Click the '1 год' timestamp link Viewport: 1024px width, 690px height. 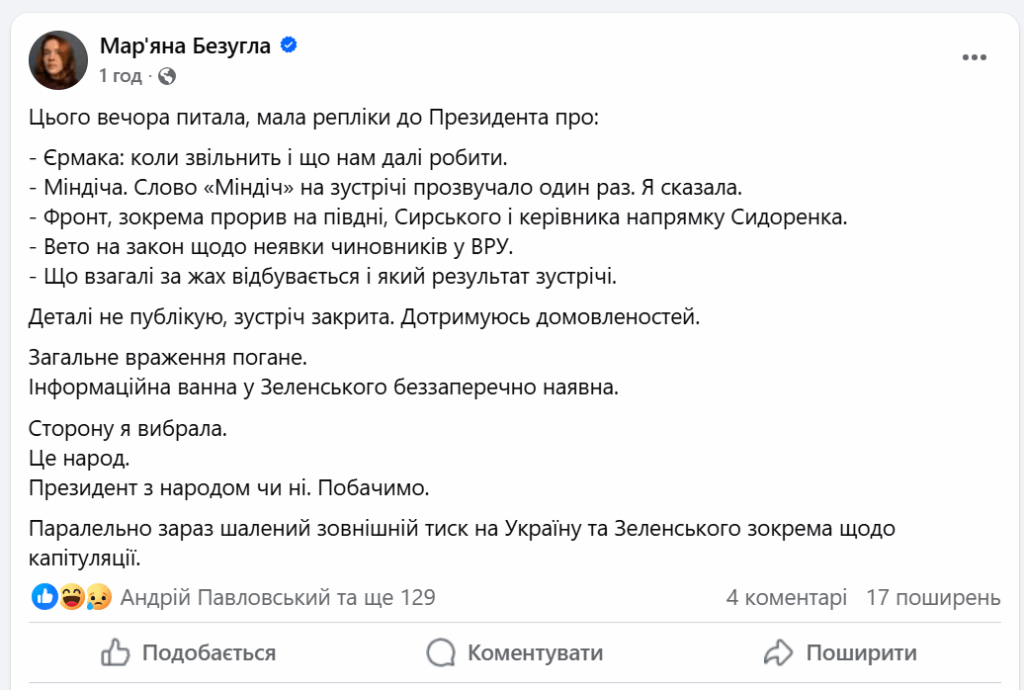point(120,76)
